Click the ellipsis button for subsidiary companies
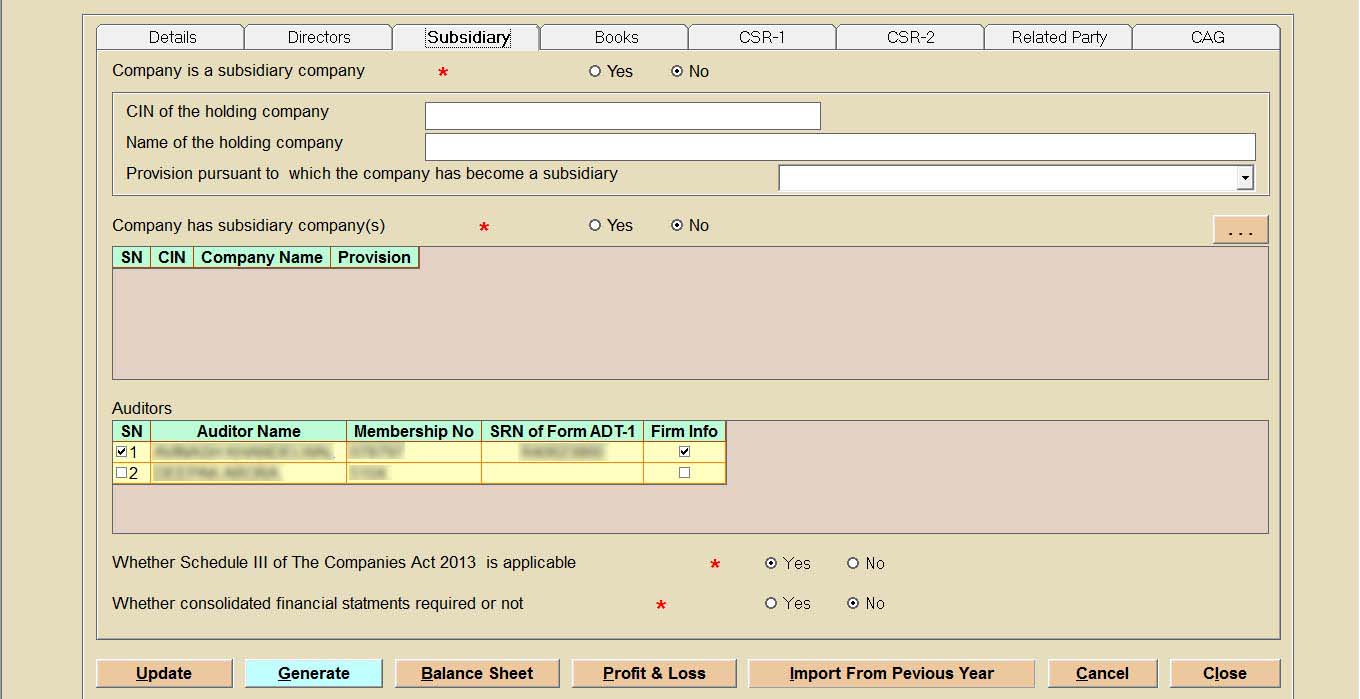Screen dimensions: 1360x699 [1240, 230]
